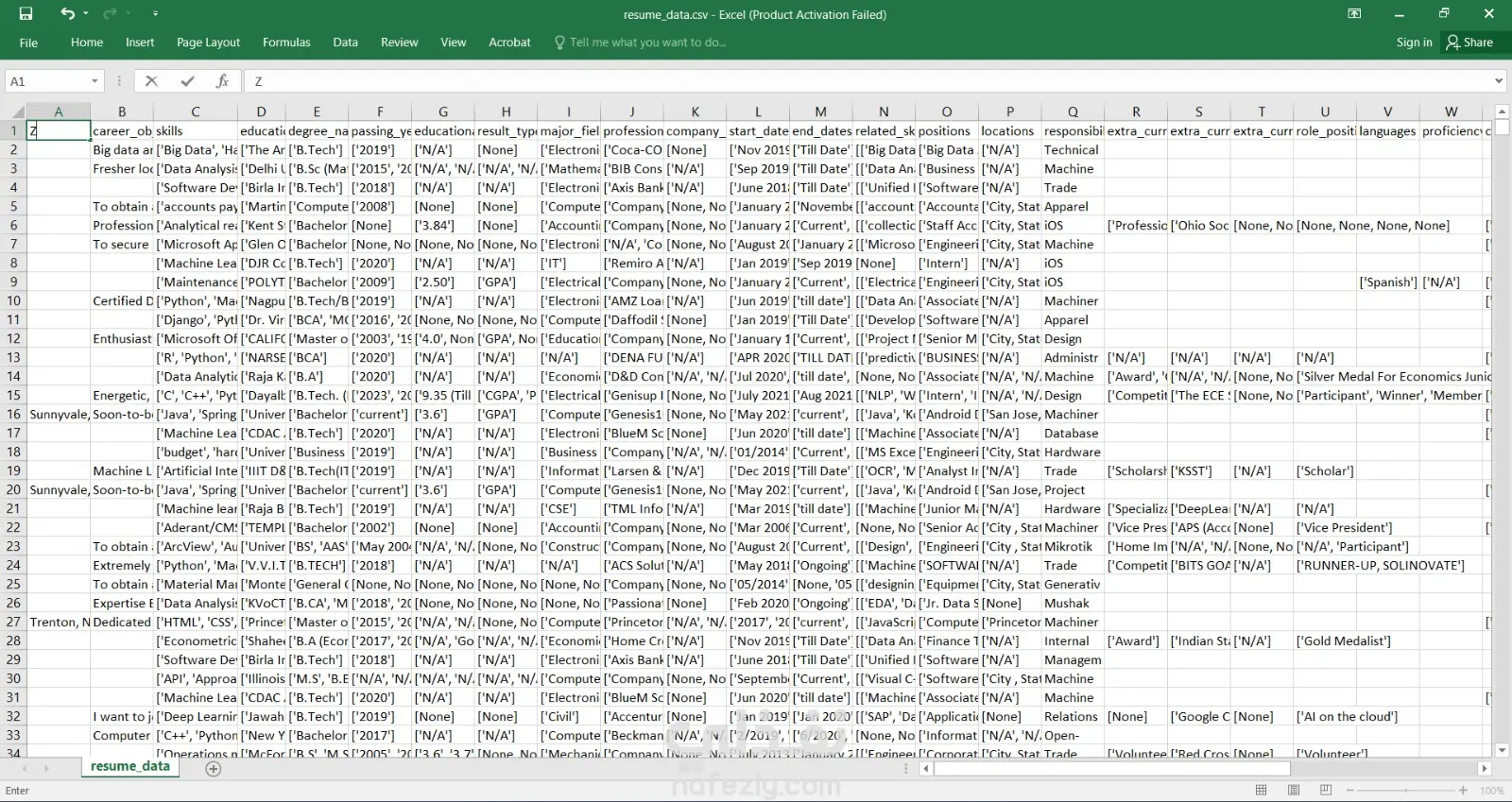Click the Share button
1512x802 pixels.
click(x=1470, y=43)
